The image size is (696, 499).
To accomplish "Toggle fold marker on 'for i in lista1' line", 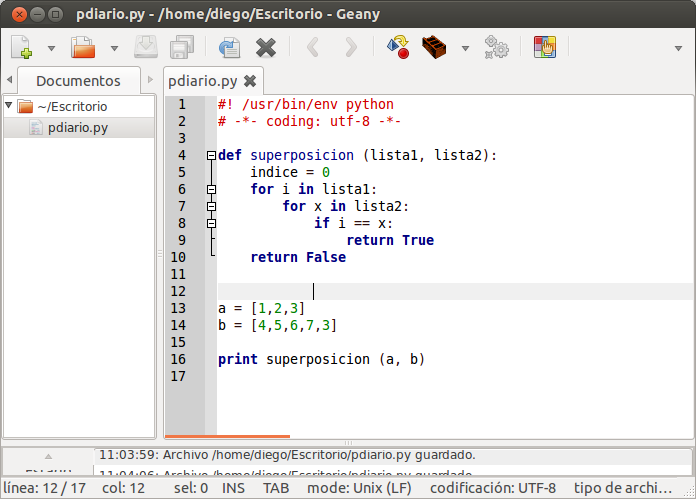I will 211,189.
